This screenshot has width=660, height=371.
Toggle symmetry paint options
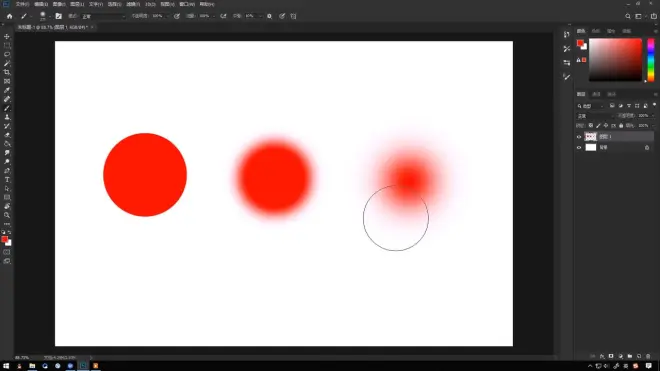tap(293, 16)
